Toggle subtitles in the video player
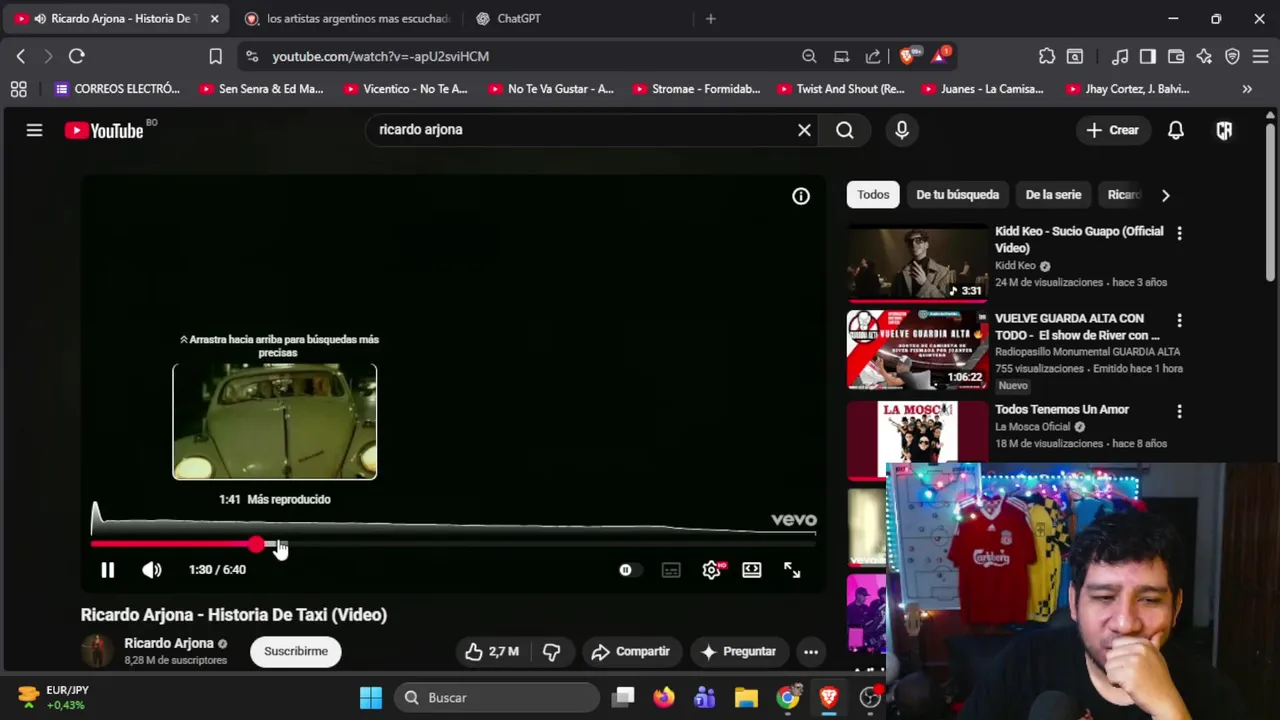 coord(671,570)
